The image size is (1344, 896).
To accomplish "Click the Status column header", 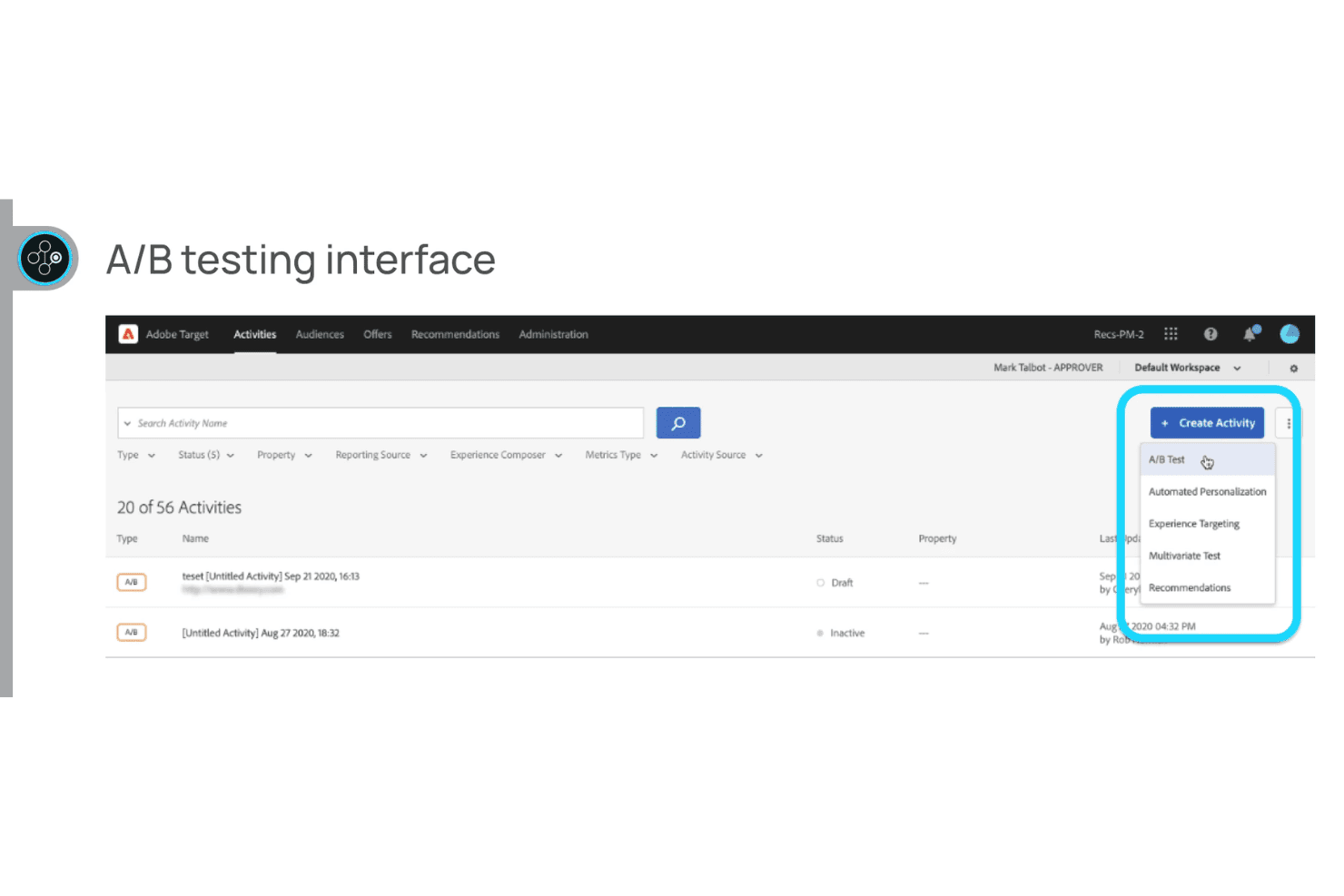I will point(830,538).
